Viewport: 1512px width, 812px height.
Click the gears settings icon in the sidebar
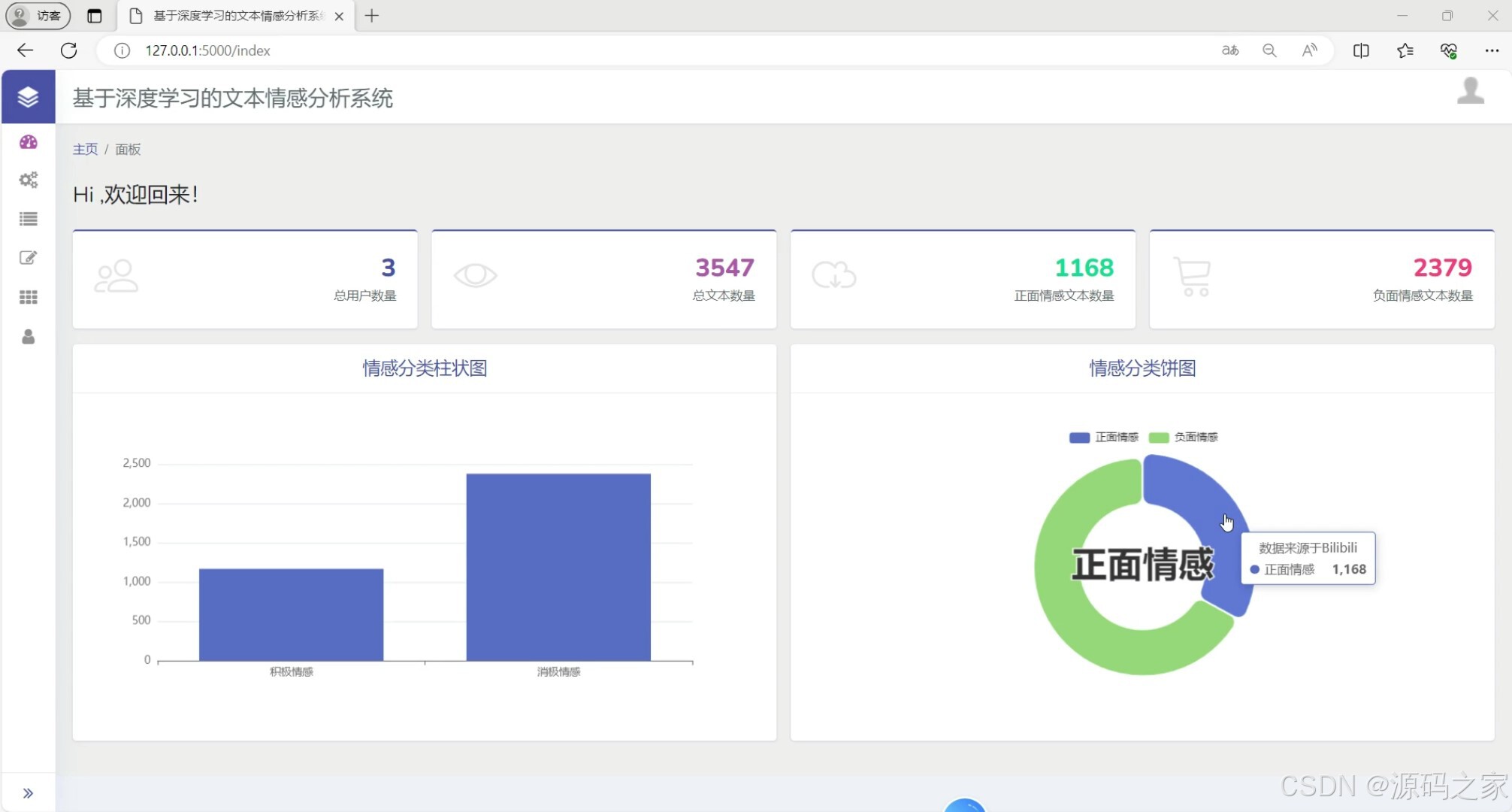(29, 180)
